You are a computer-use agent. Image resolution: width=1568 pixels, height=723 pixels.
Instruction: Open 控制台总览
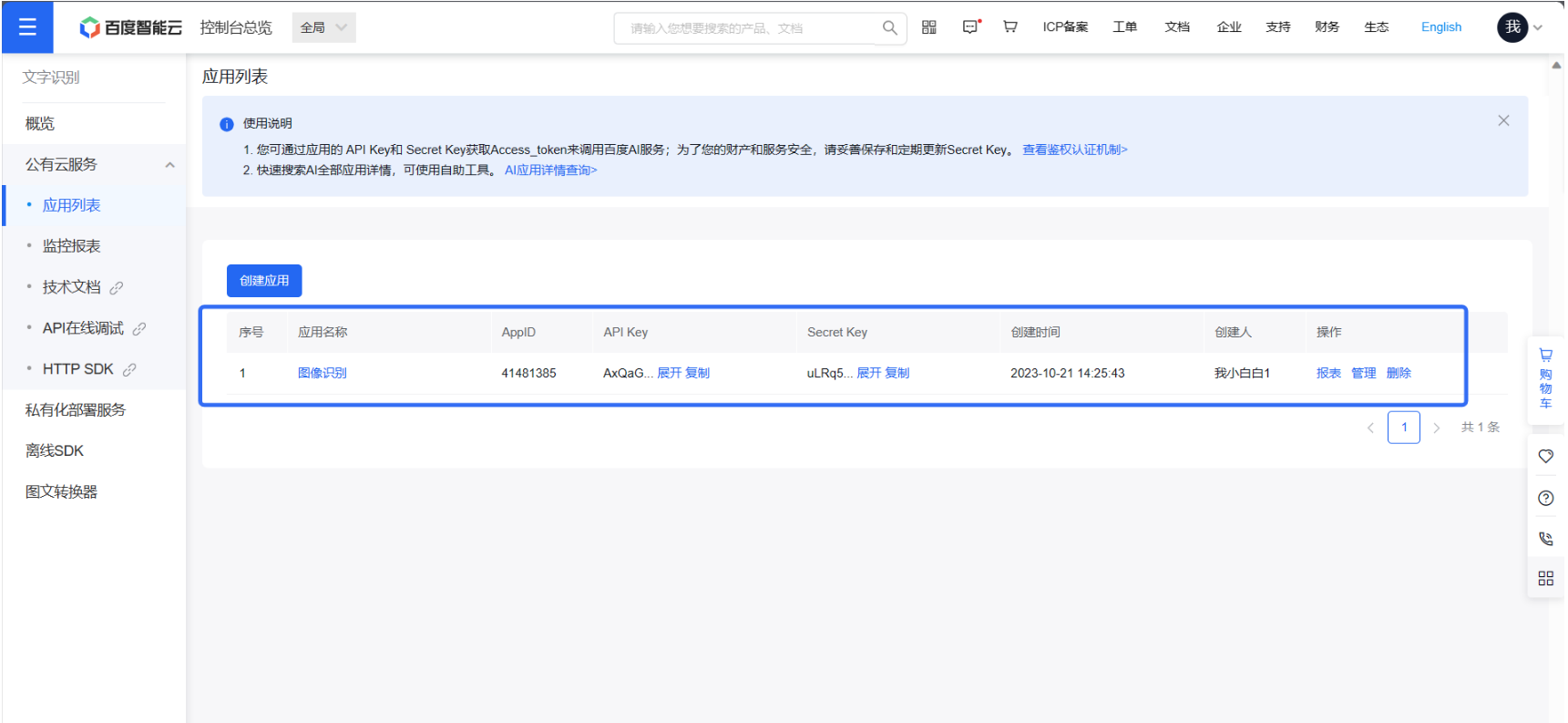click(x=236, y=27)
